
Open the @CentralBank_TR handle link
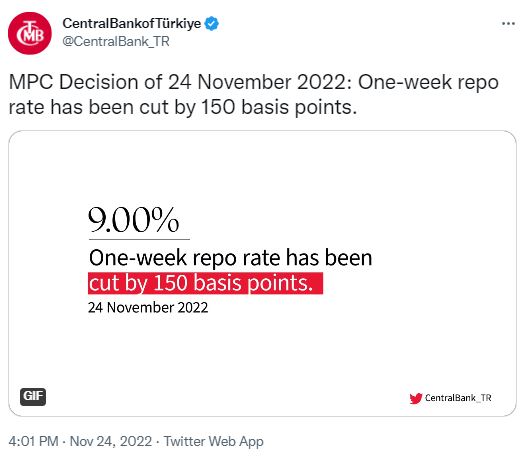(116, 42)
